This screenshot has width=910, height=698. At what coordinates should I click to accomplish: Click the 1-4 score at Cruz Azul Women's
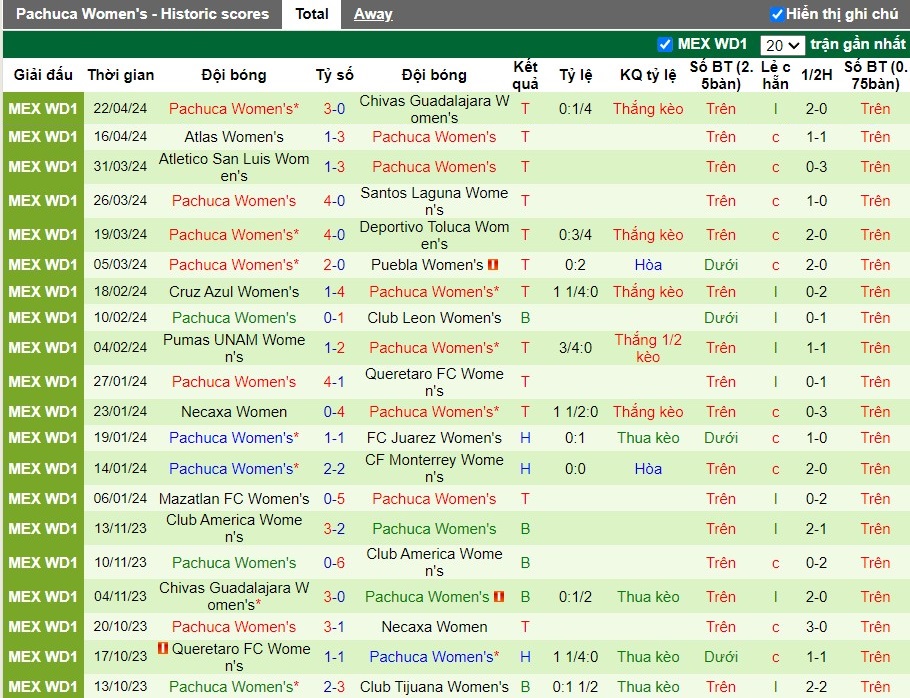pyautogui.click(x=334, y=292)
